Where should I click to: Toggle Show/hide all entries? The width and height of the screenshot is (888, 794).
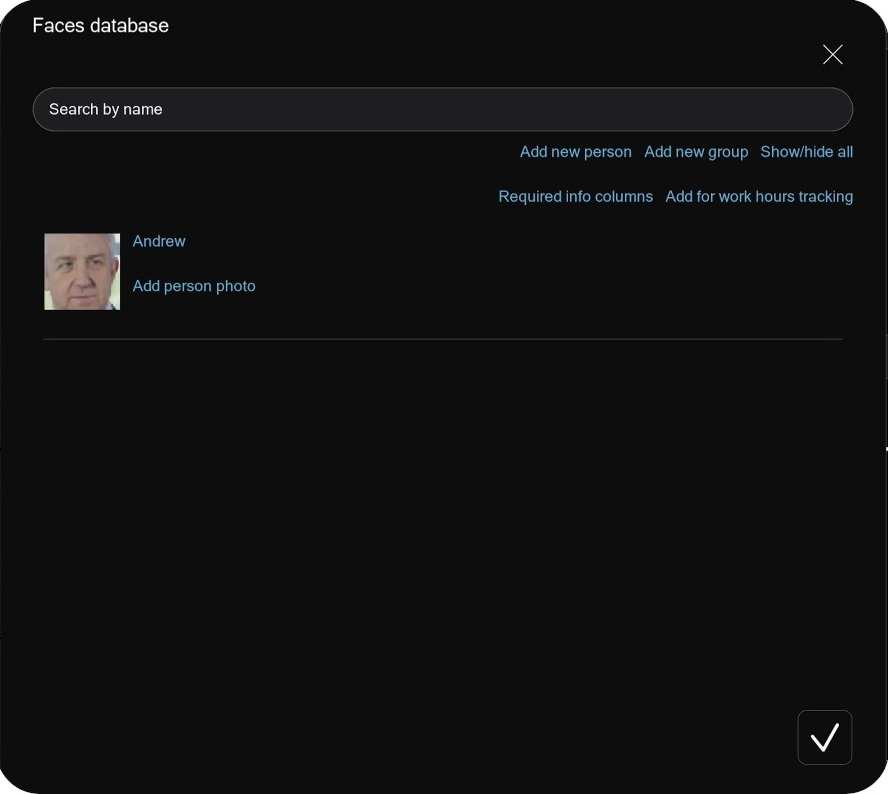pos(806,152)
